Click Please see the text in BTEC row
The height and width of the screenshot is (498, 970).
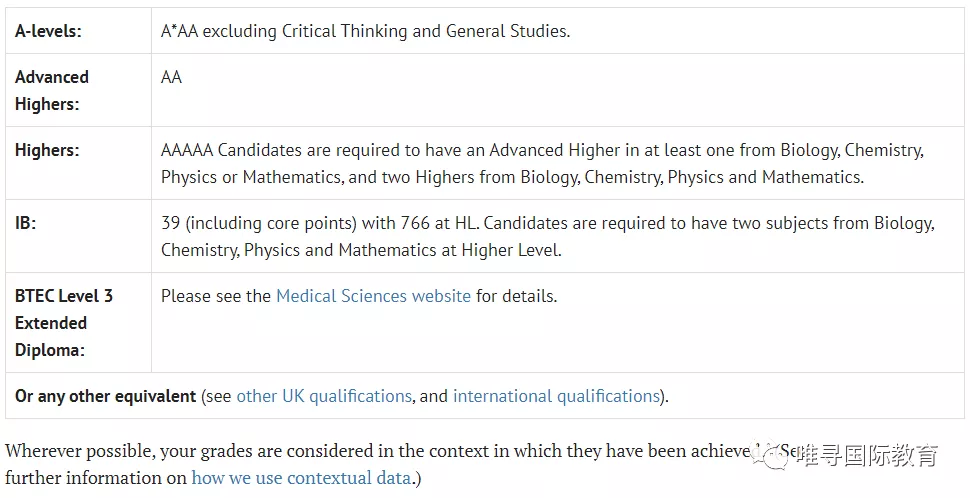pos(216,296)
